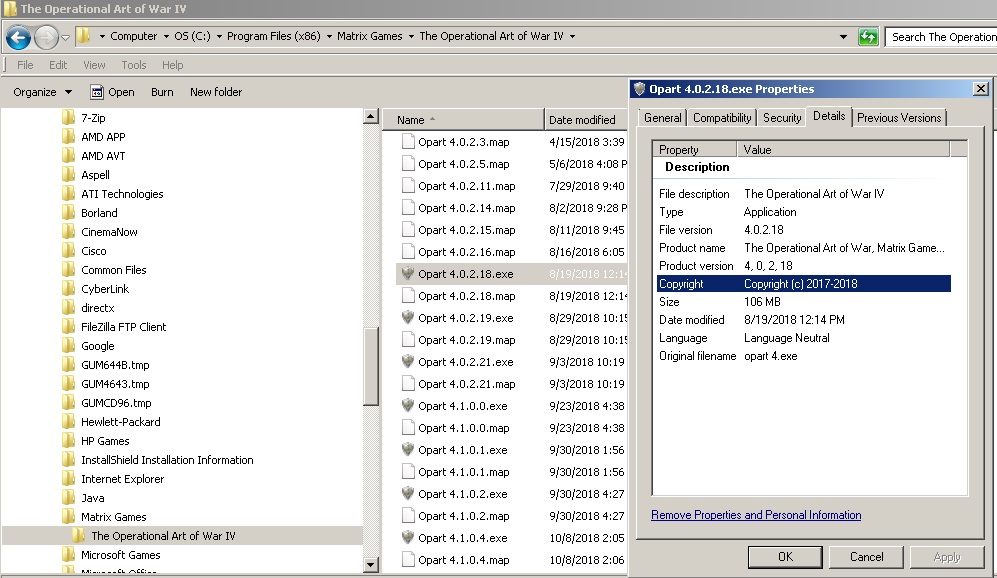Click OK in the Properties dialog
The image size is (997, 578).
(x=785, y=556)
